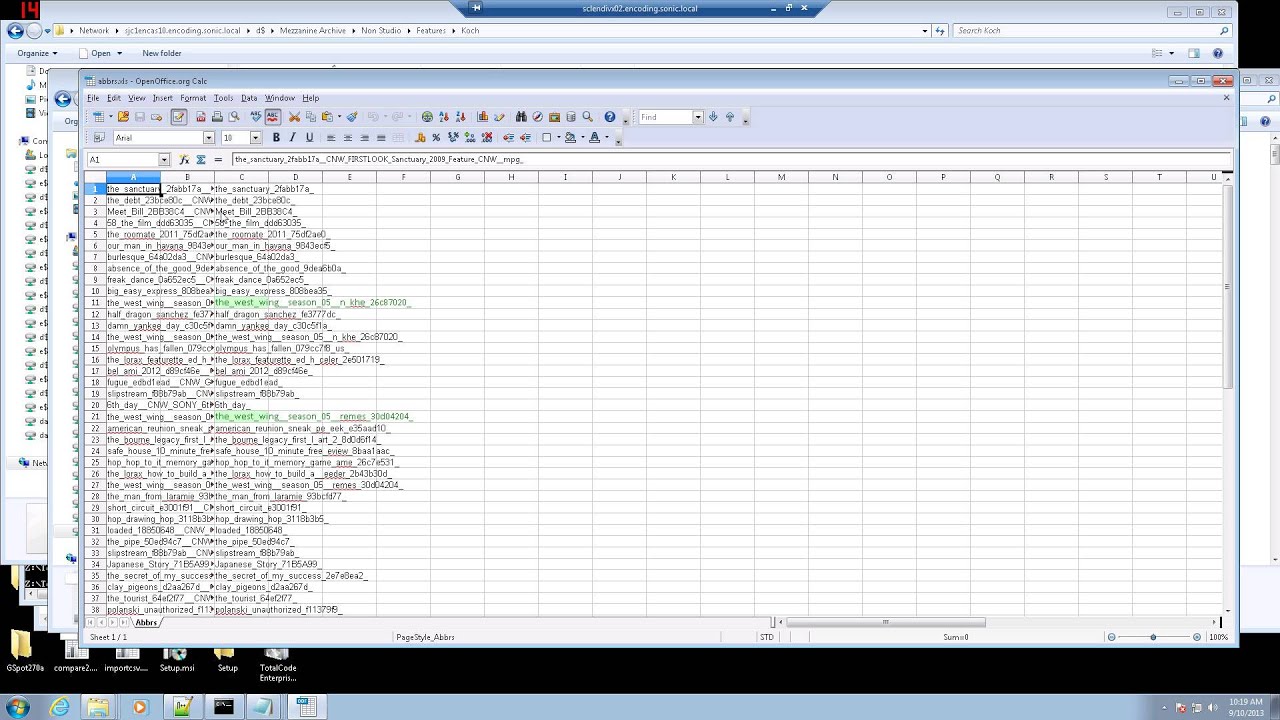This screenshot has width=1280, height=720.
Task: Sort descending with the Z-A icon
Action: [460, 117]
